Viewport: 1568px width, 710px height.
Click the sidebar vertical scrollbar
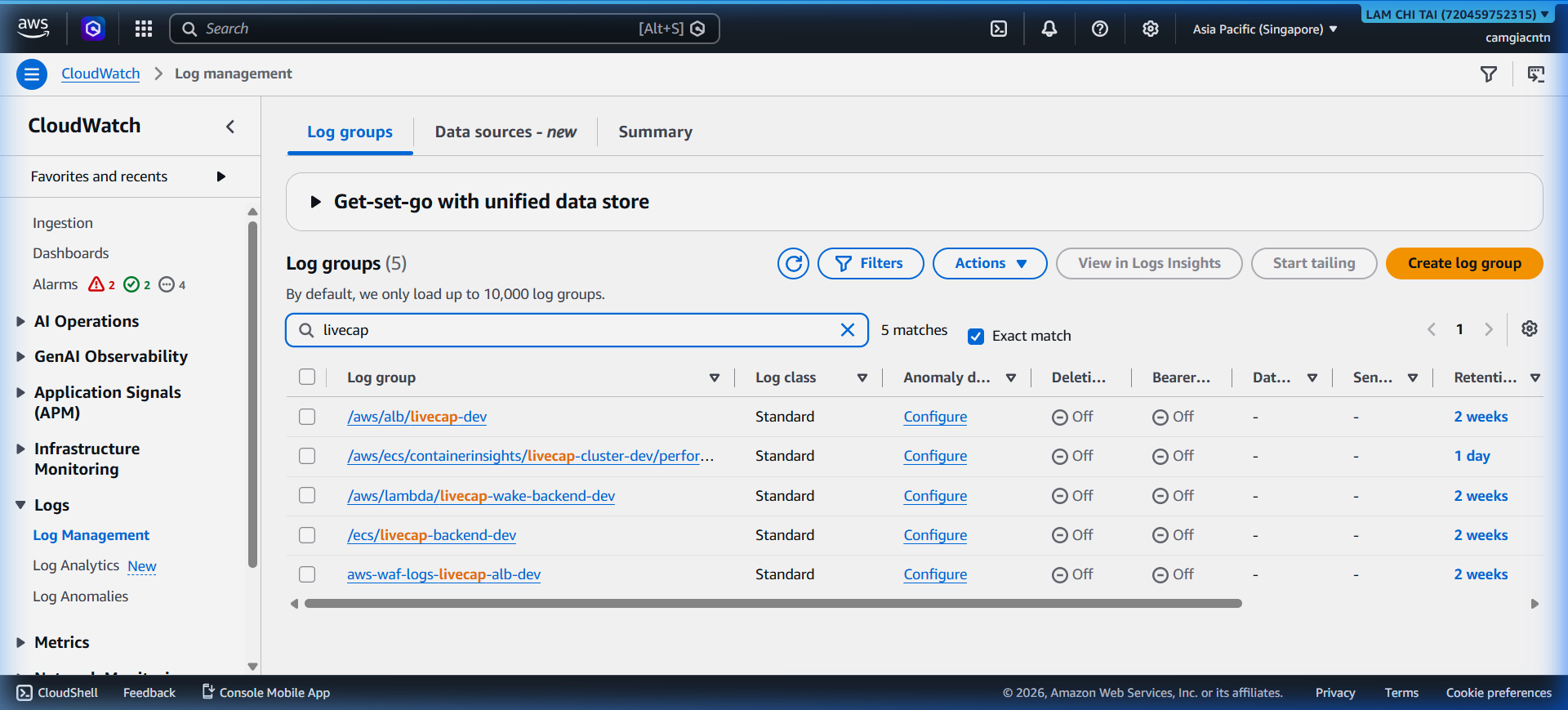(x=252, y=394)
